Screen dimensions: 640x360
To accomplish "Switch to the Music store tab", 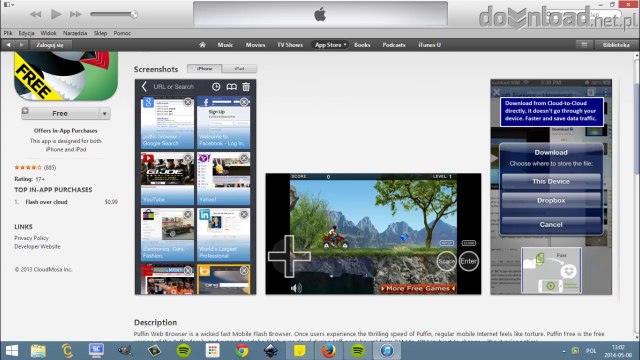I will pyautogui.click(x=225, y=45).
